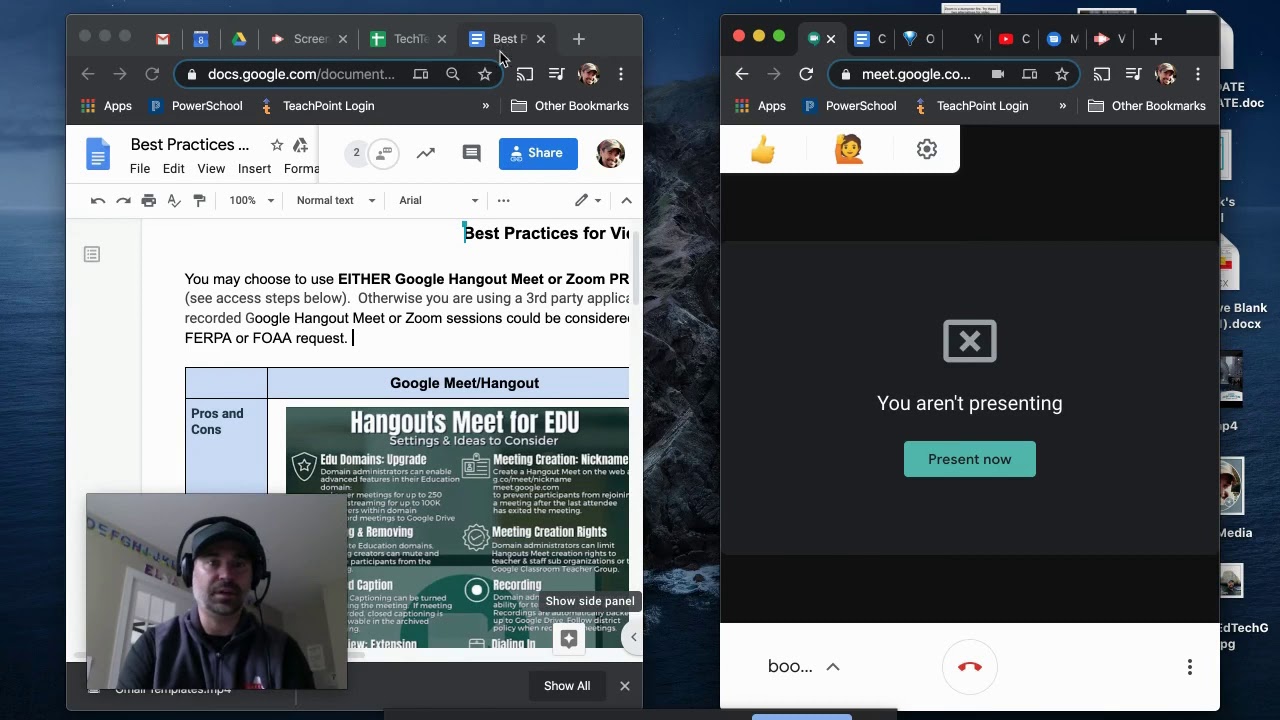Open the Google Drive tab
Image resolution: width=1280 pixels, height=720 pixels.
(239, 39)
